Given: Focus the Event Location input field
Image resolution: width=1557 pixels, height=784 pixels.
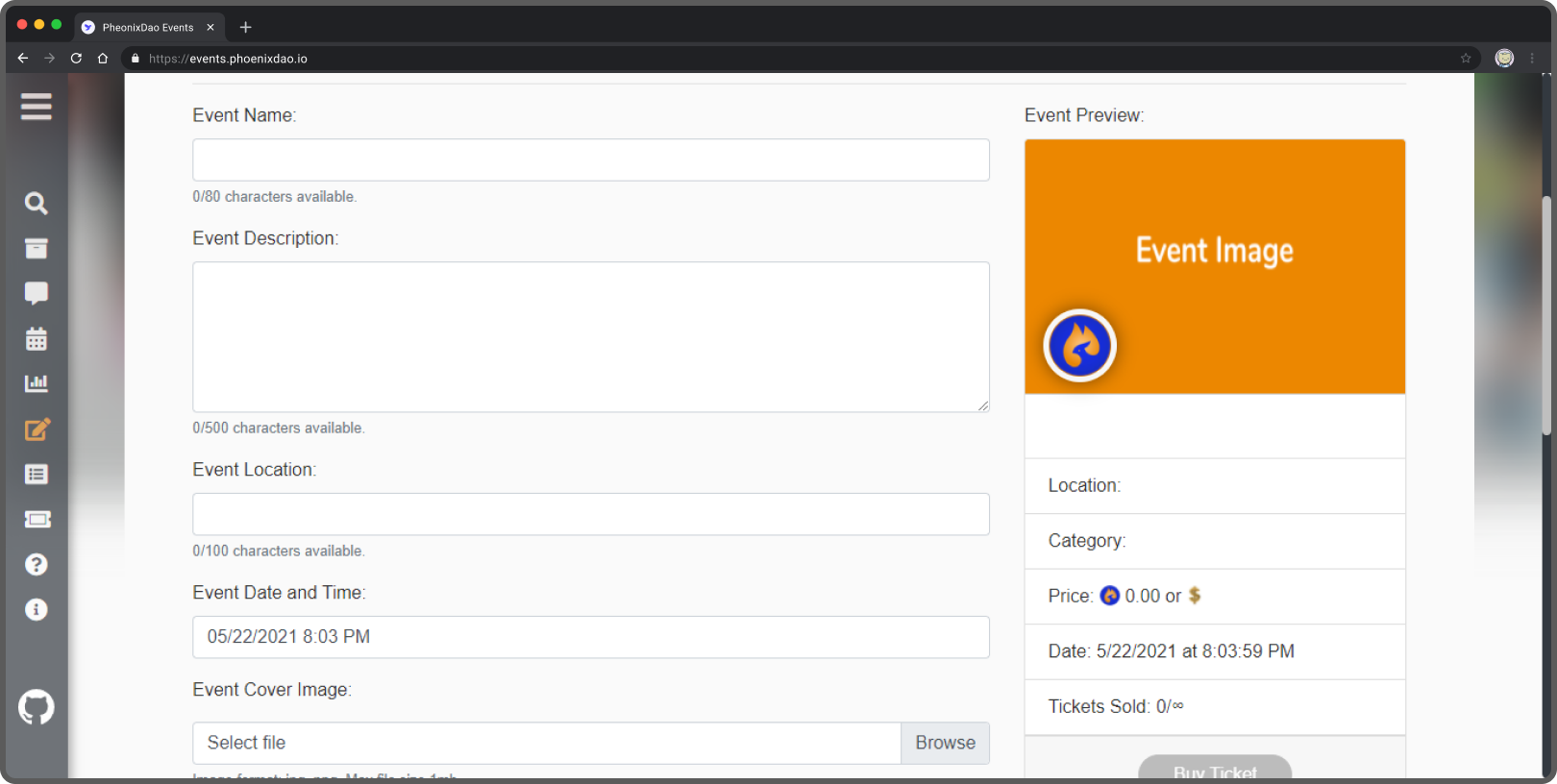Looking at the screenshot, I should pos(591,514).
